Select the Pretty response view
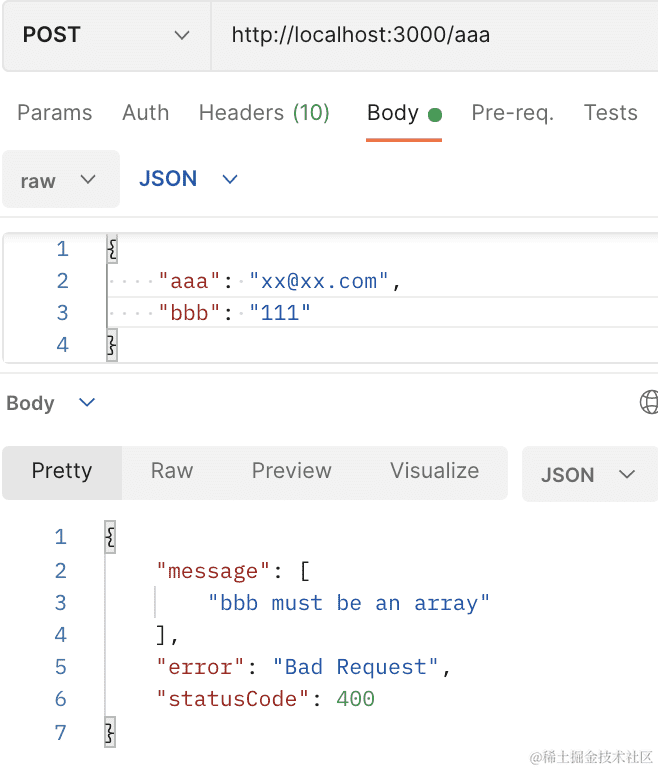Screen dimensions: 658x770 coord(62,471)
